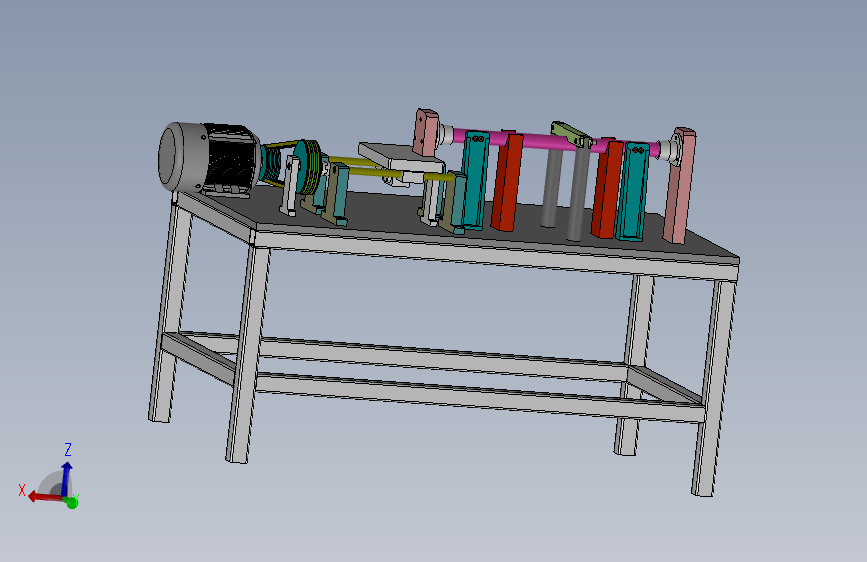Click the blue Z axis of the orientation triad
This screenshot has width=867, height=562.
pyautogui.click(x=66, y=478)
